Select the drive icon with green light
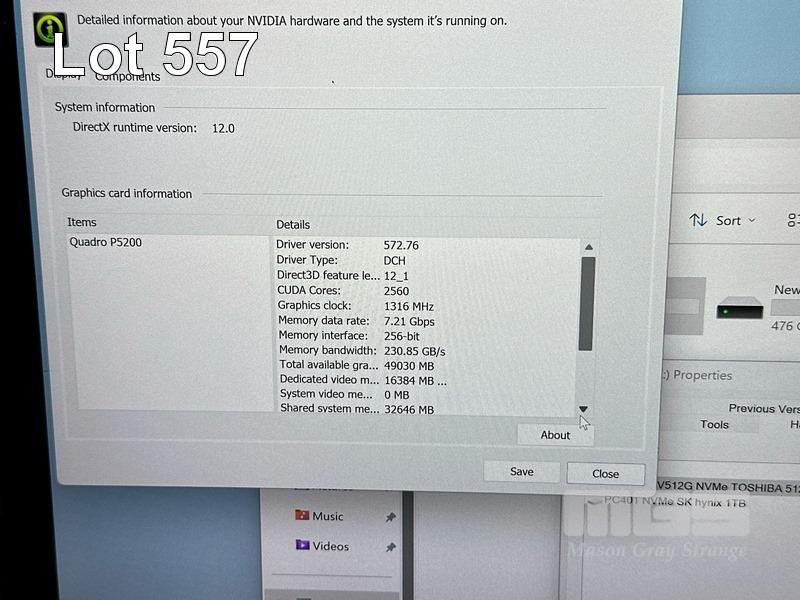This screenshot has width=800, height=600. pos(740,309)
